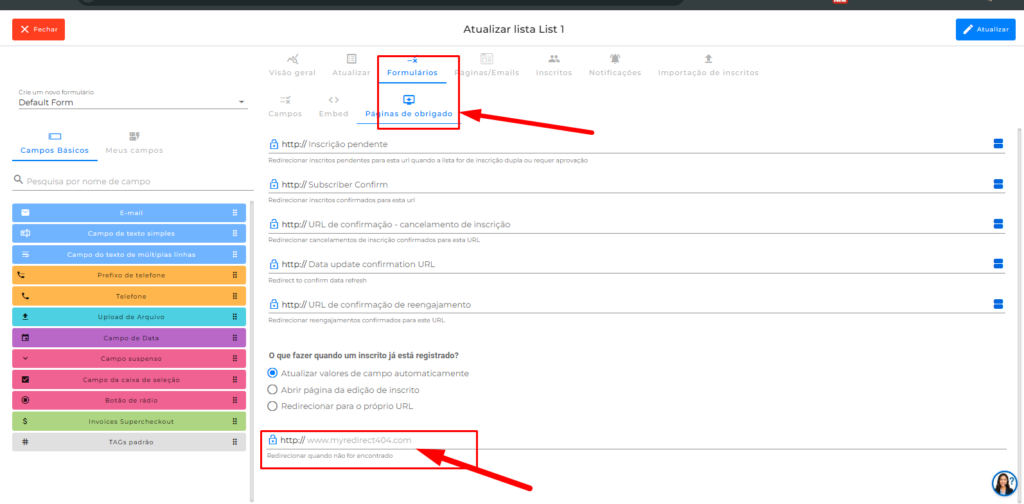Viewport: 1024px width, 504px height.
Task: Add the Invoices Supercheckout field block
Action: [129, 421]
